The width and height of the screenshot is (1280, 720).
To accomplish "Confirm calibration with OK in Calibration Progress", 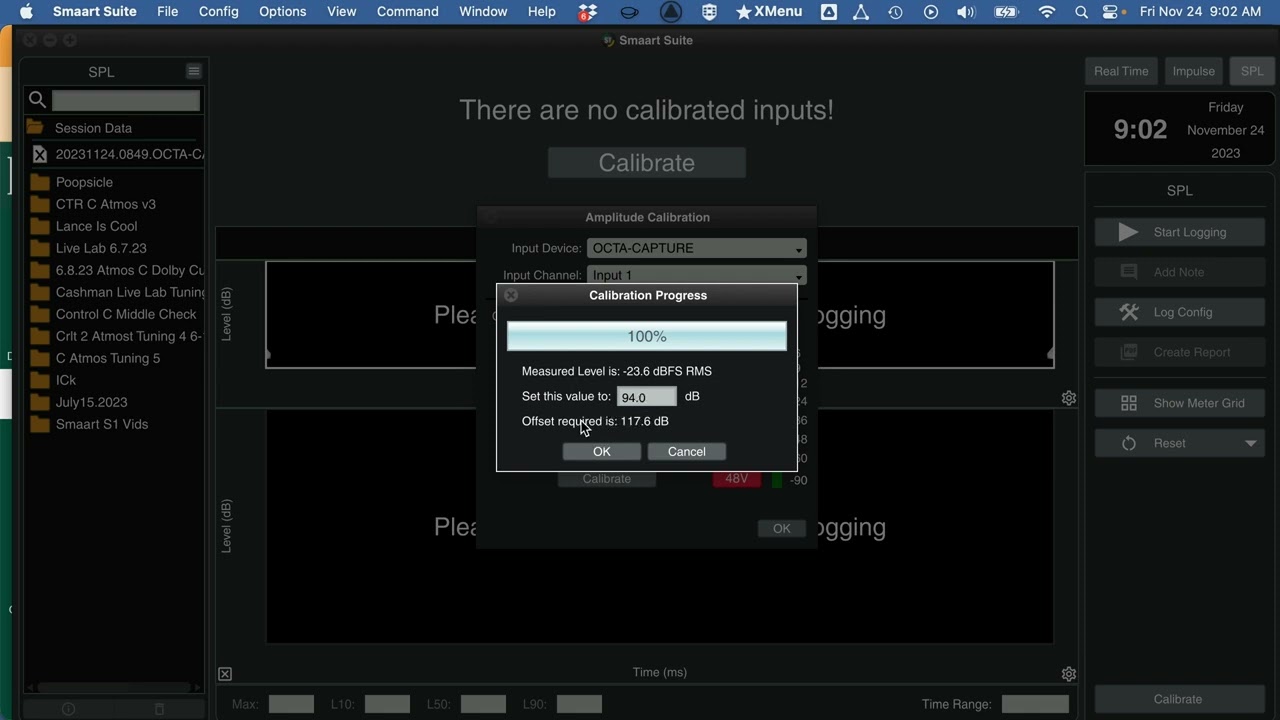I will [602, 452].
